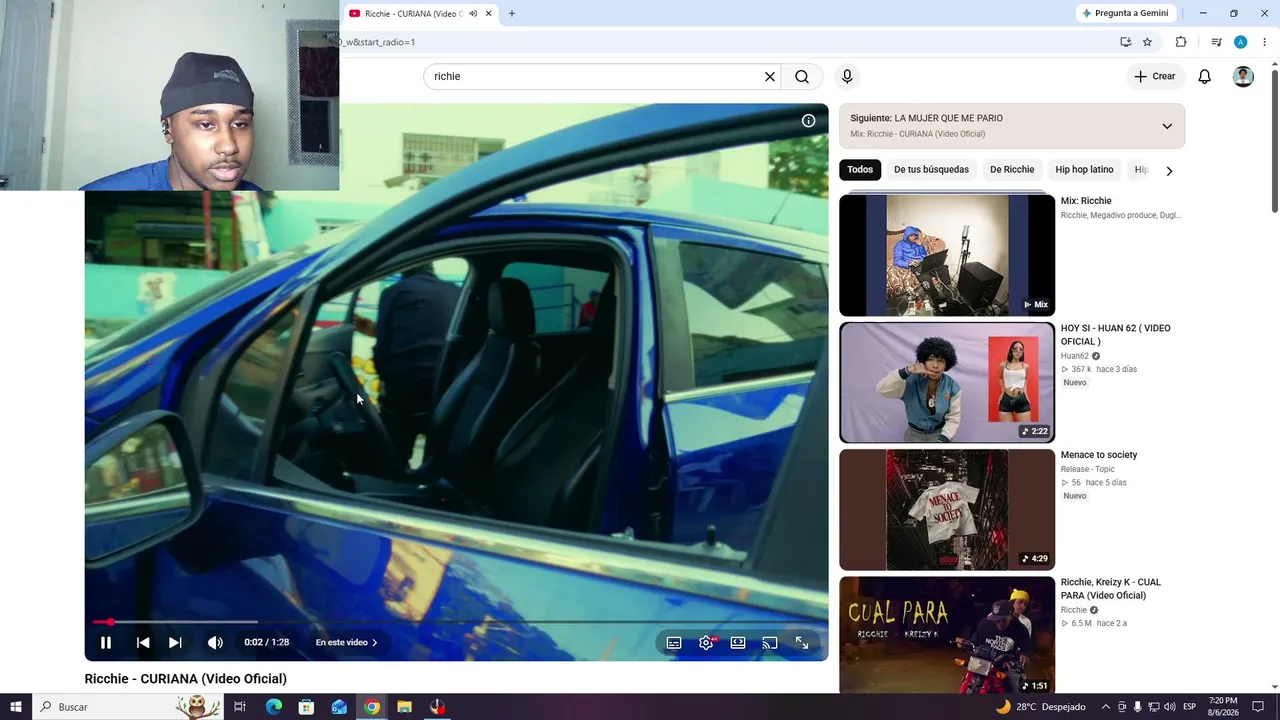Seek using the red video progress bar
This screenshot has height=720, width=1280.
pyautogui.click(x=456, y=622)
